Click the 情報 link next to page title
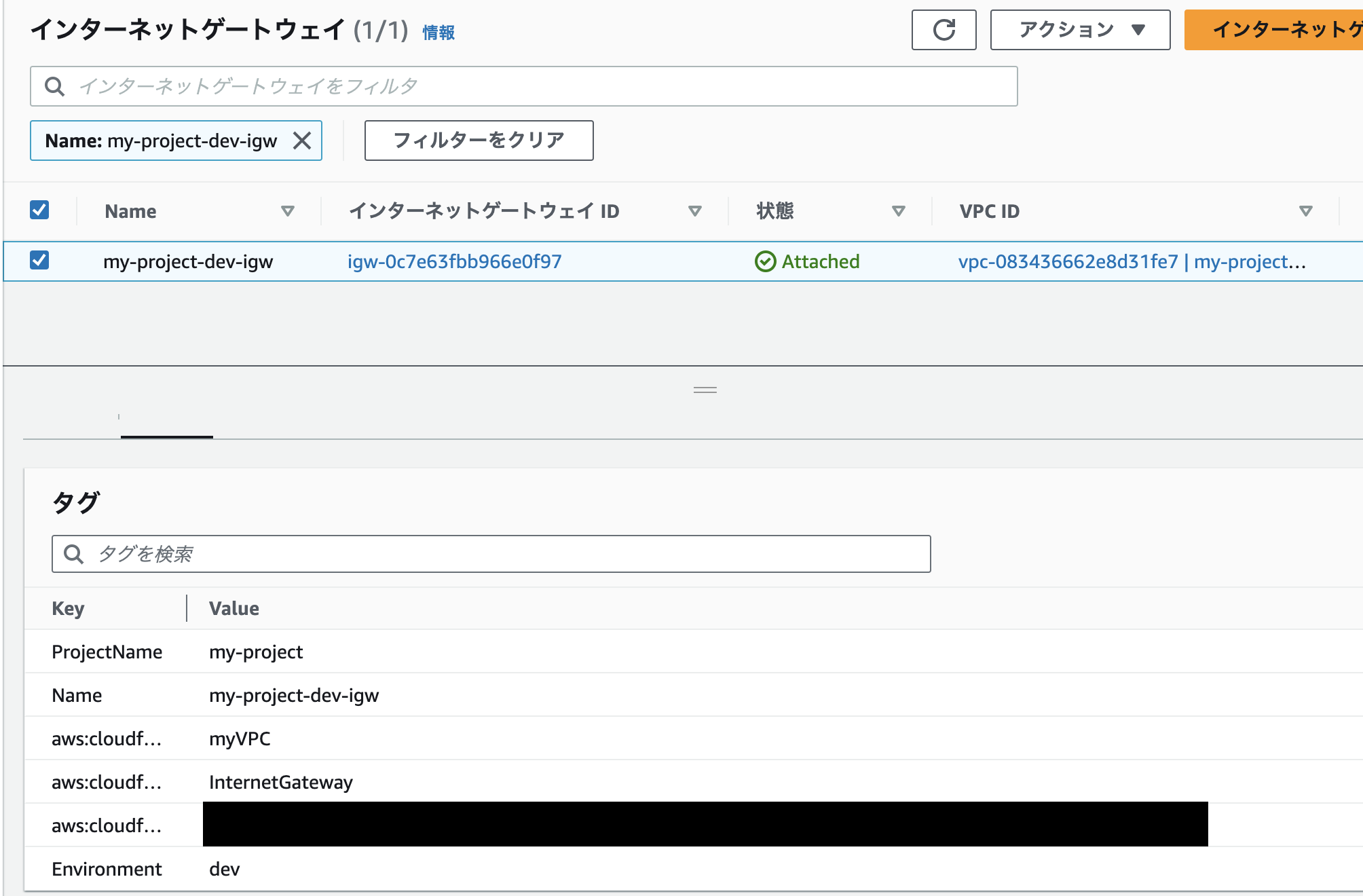1363x896 pixels. (438, 33)
